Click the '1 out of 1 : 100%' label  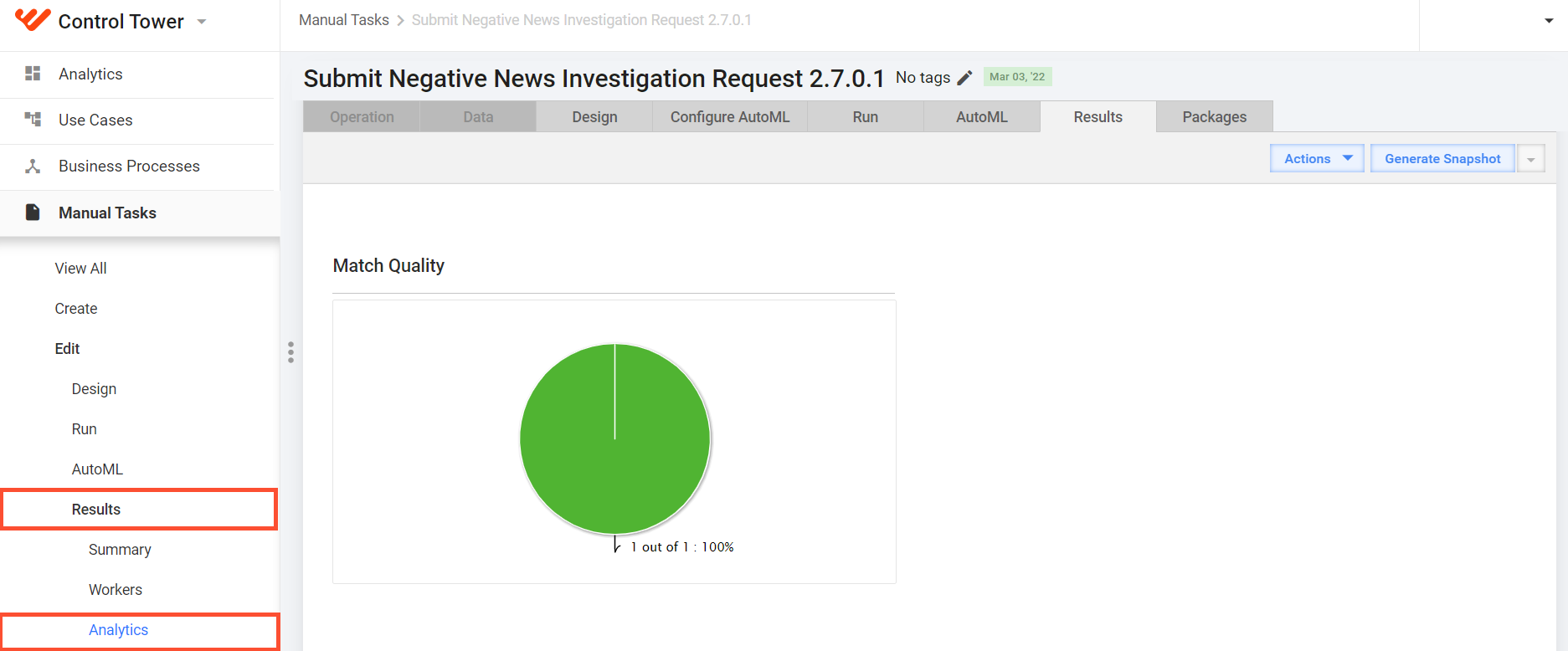pyautogui.click(x=682, y=546)
